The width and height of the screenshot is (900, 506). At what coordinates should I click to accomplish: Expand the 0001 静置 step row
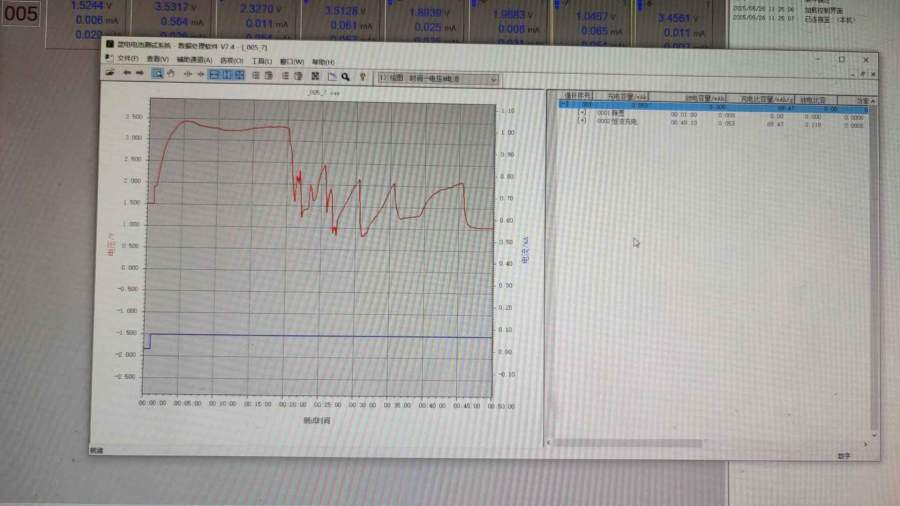pos(582,113)
